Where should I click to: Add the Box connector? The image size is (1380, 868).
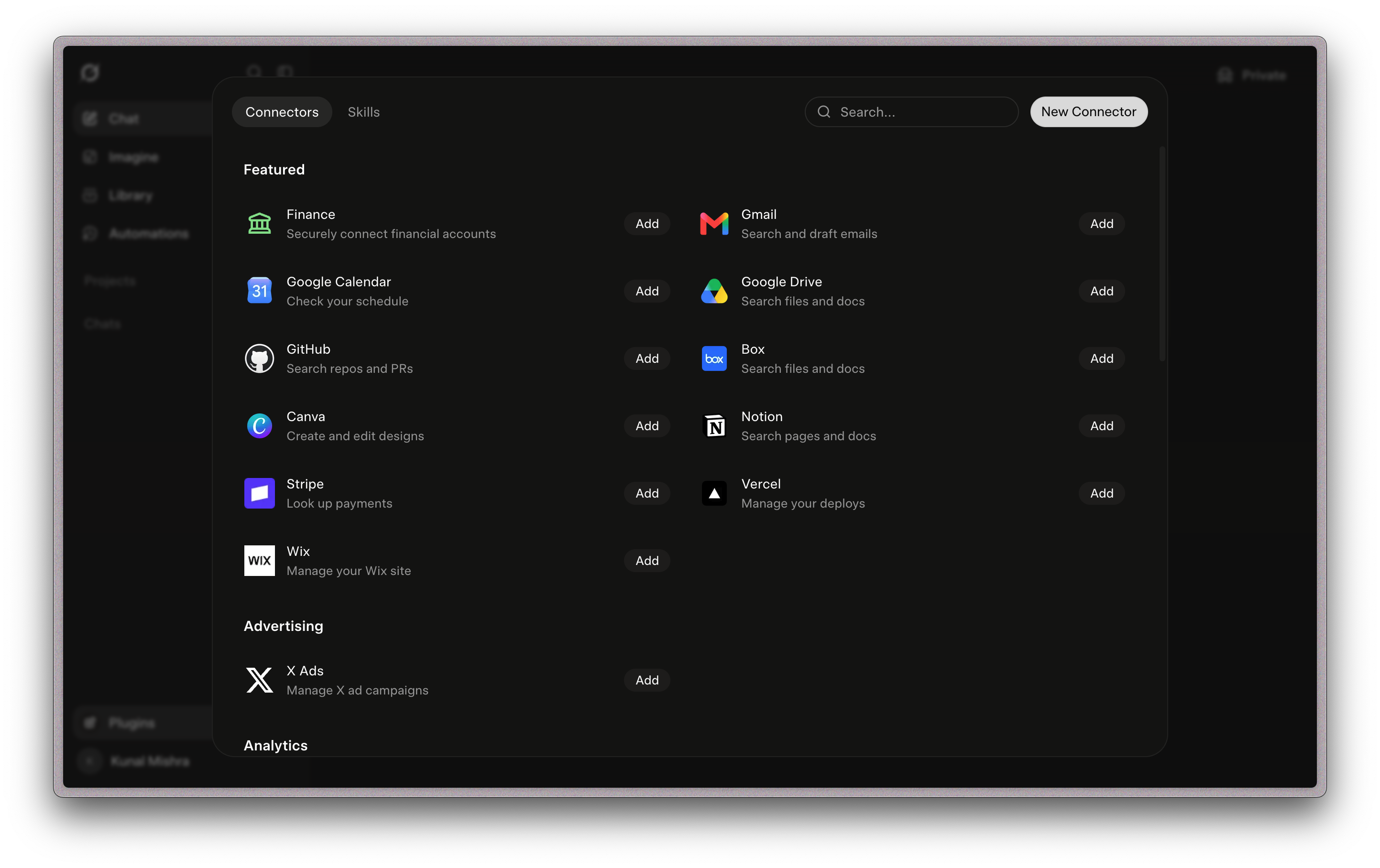pyautogui.click(x=1102, y=358)
